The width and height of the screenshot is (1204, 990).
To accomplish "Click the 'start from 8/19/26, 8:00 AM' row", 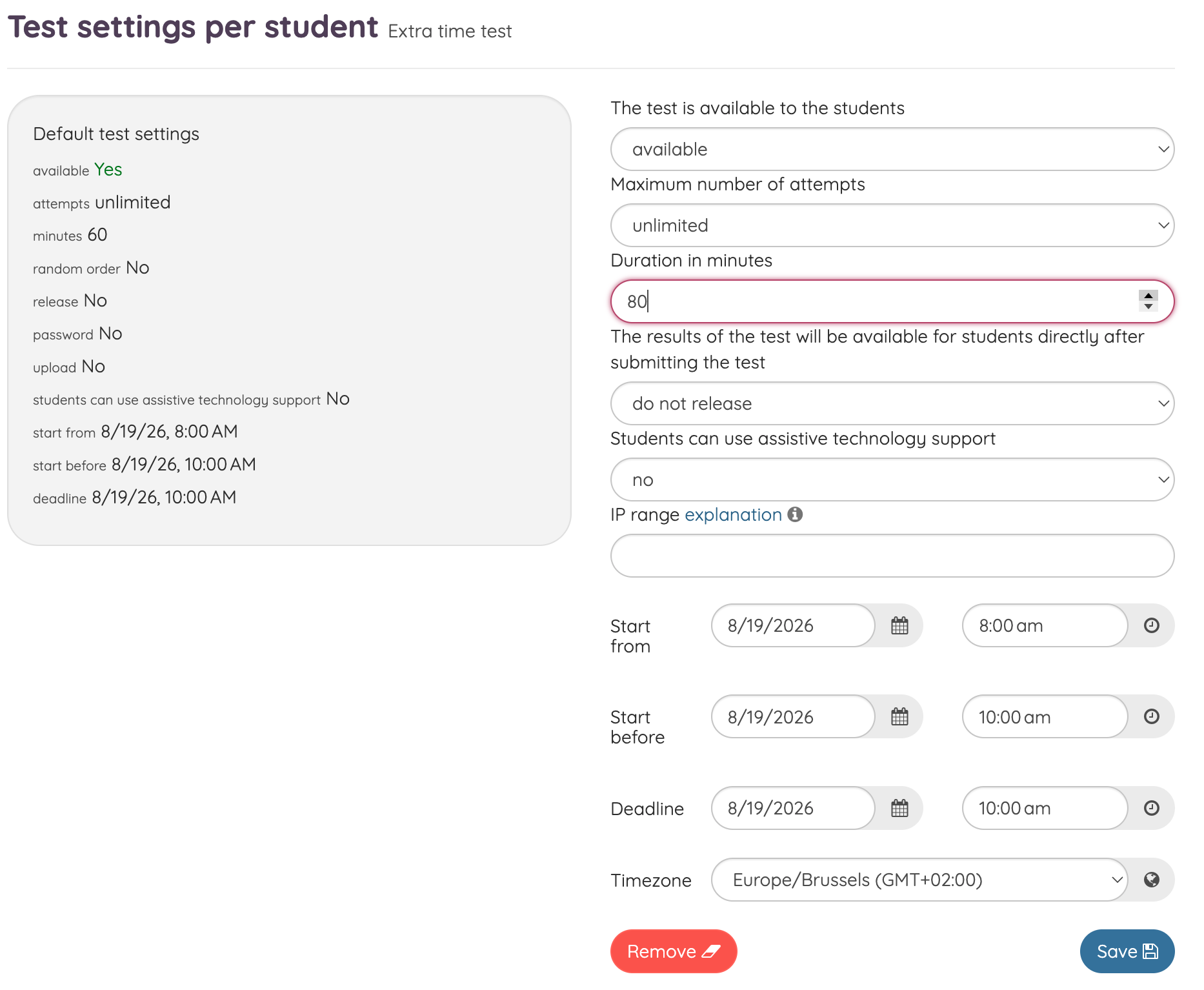I will [135, 432].
